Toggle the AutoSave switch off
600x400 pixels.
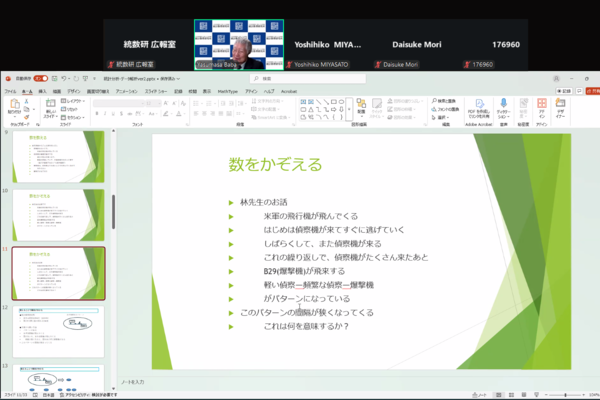coord(41,78)
